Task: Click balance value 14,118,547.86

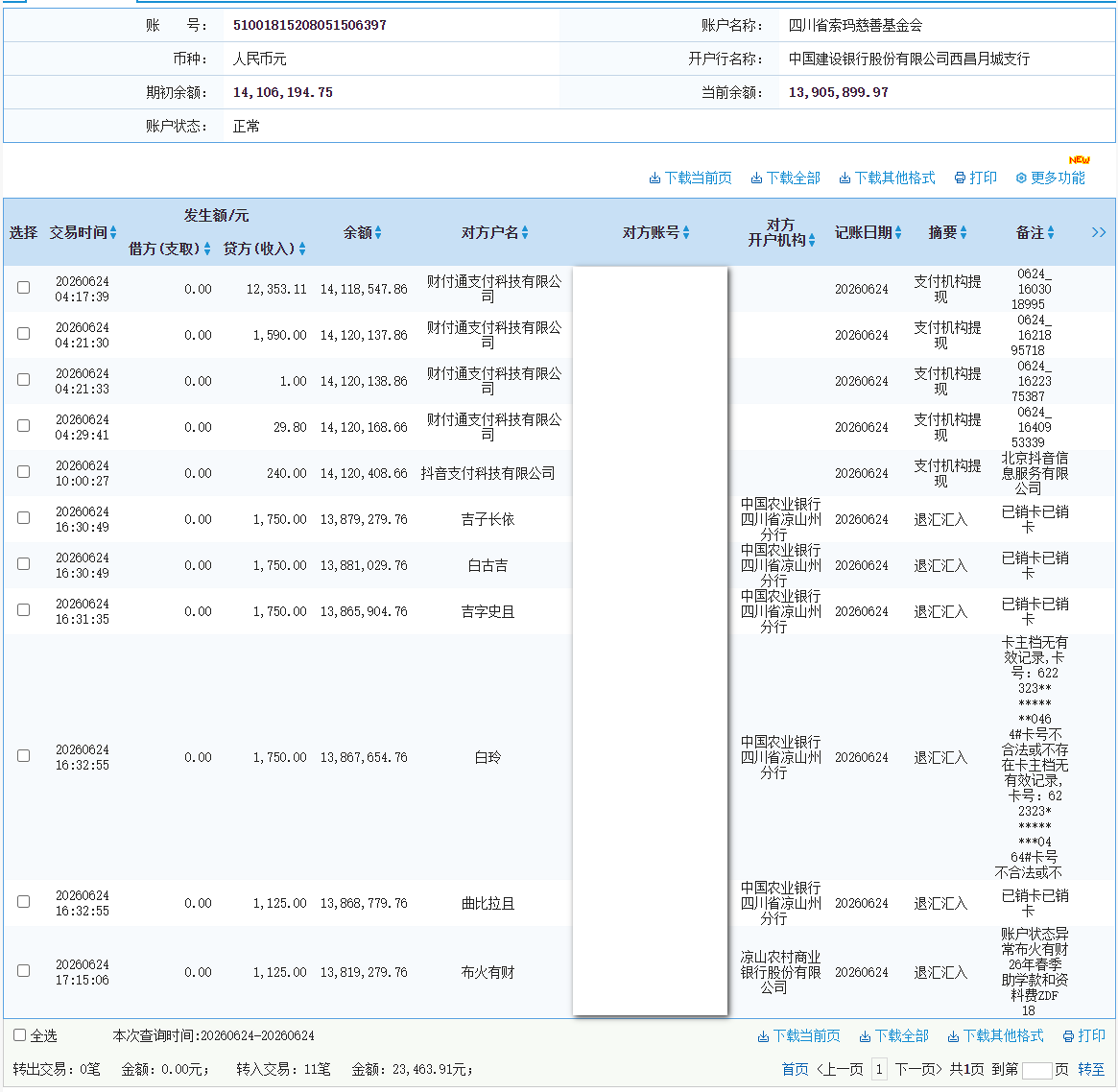Action: pos(364,290)
